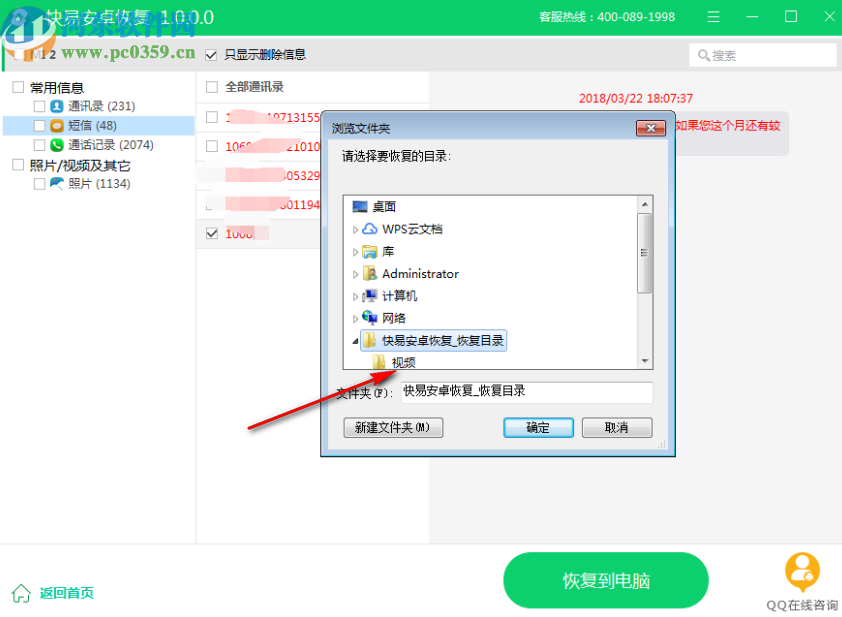Select WPS云文档 in the folder tree

point(412,229)
